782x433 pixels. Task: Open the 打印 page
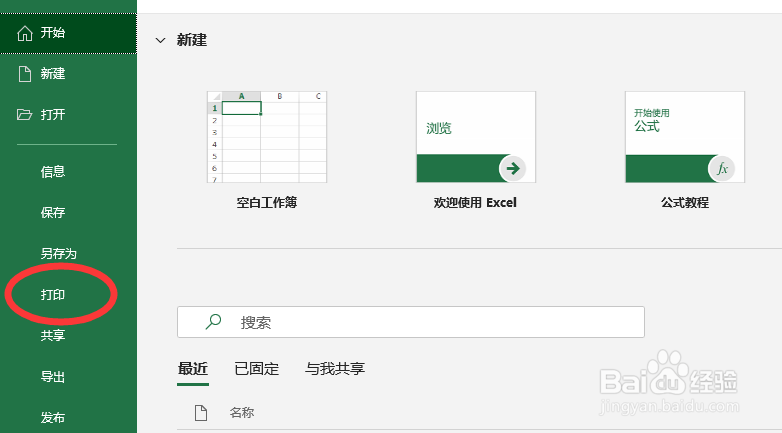coord(53,295)
